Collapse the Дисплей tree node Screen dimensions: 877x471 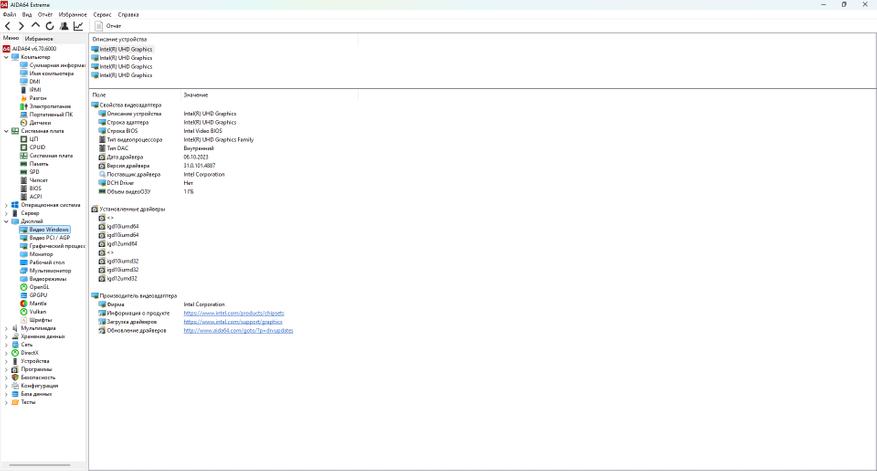(x=6, y=221)
